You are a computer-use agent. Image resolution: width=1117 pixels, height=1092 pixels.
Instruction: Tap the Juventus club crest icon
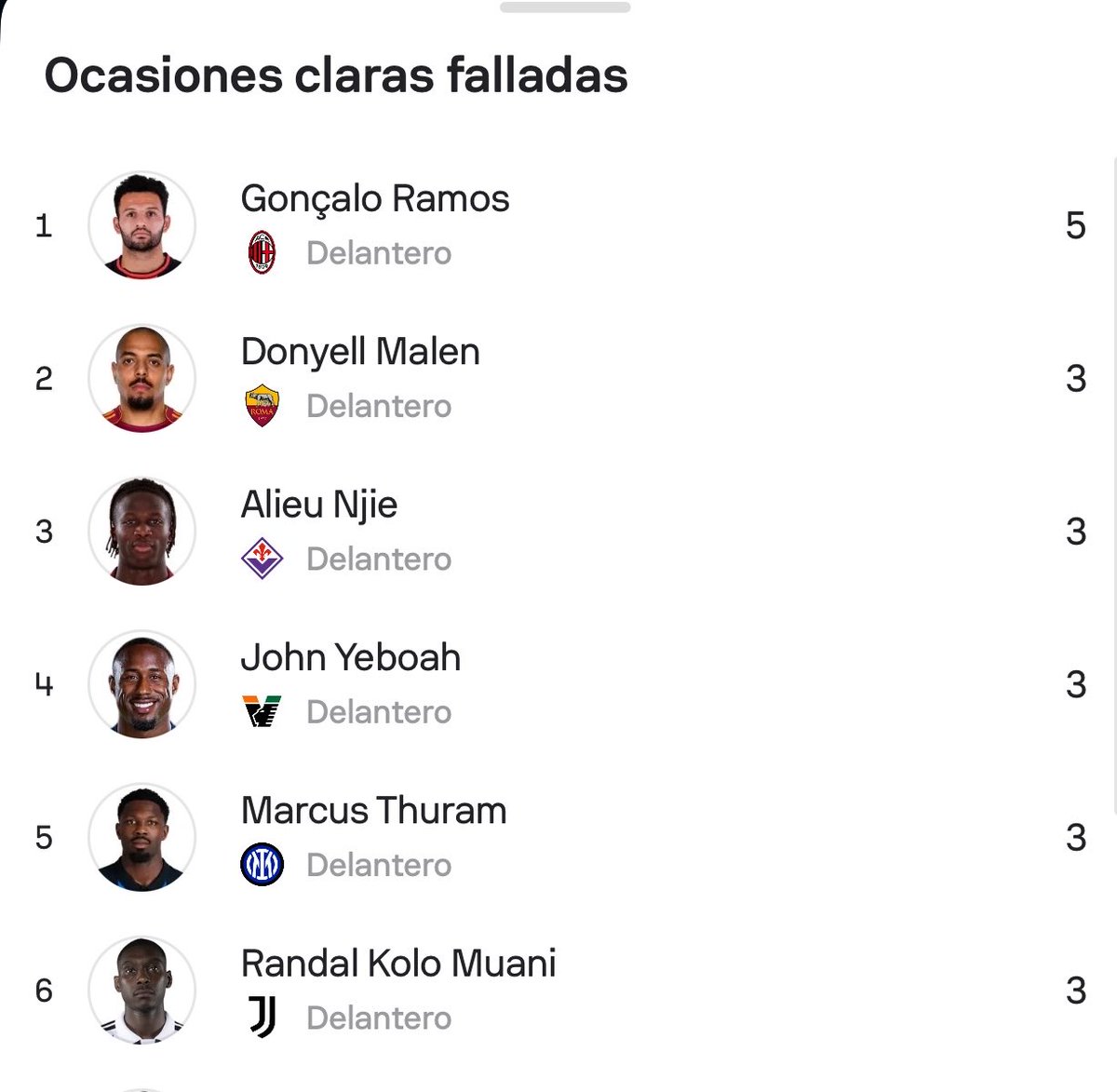pos(262,1018)
